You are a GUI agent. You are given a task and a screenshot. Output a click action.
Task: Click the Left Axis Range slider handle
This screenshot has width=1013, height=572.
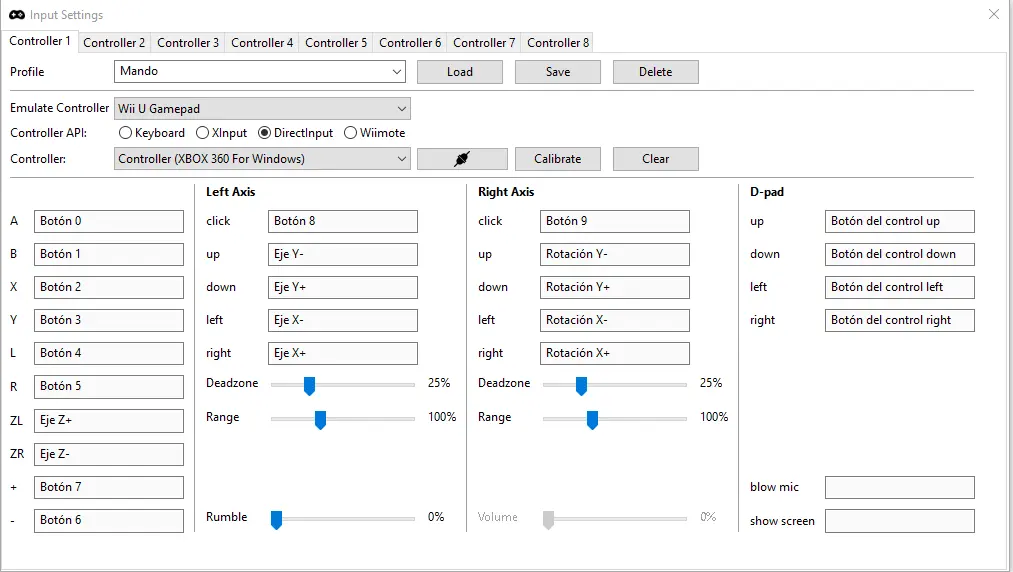point(320,419)
